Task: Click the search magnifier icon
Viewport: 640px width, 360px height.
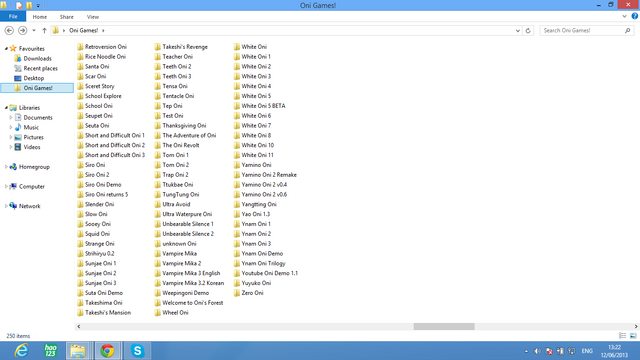Action: pos(627,31)
